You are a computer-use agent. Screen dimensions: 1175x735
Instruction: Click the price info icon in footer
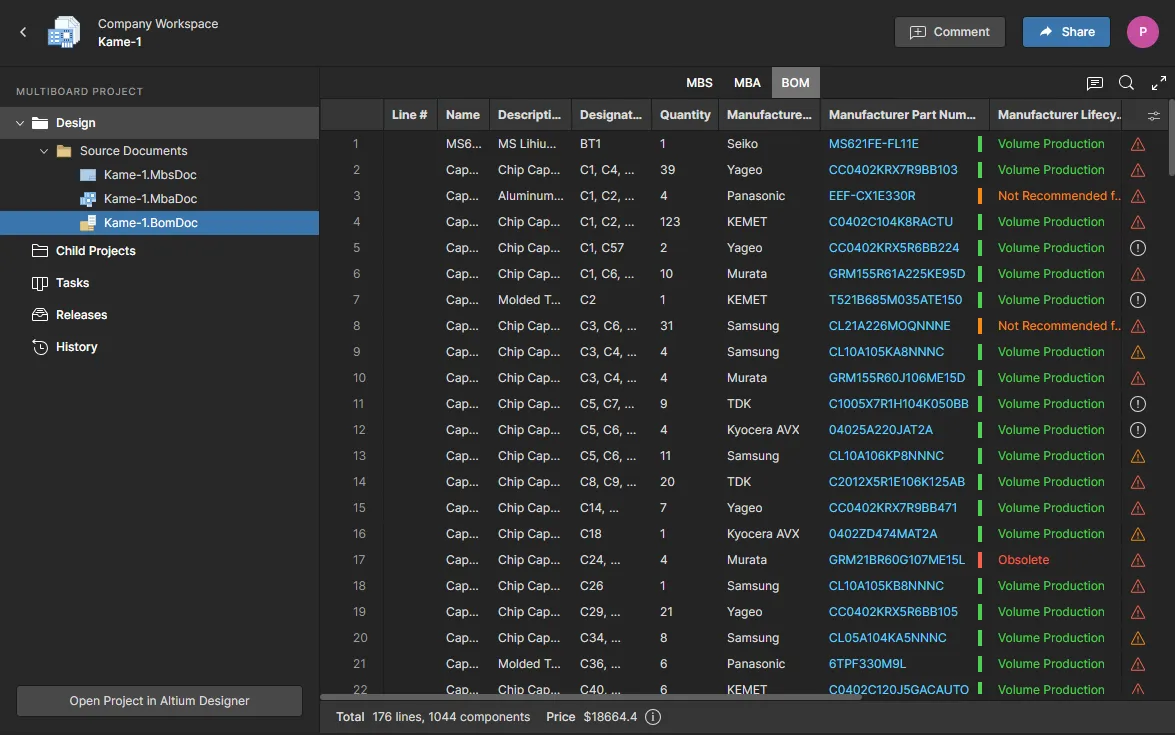click(653, 717)
